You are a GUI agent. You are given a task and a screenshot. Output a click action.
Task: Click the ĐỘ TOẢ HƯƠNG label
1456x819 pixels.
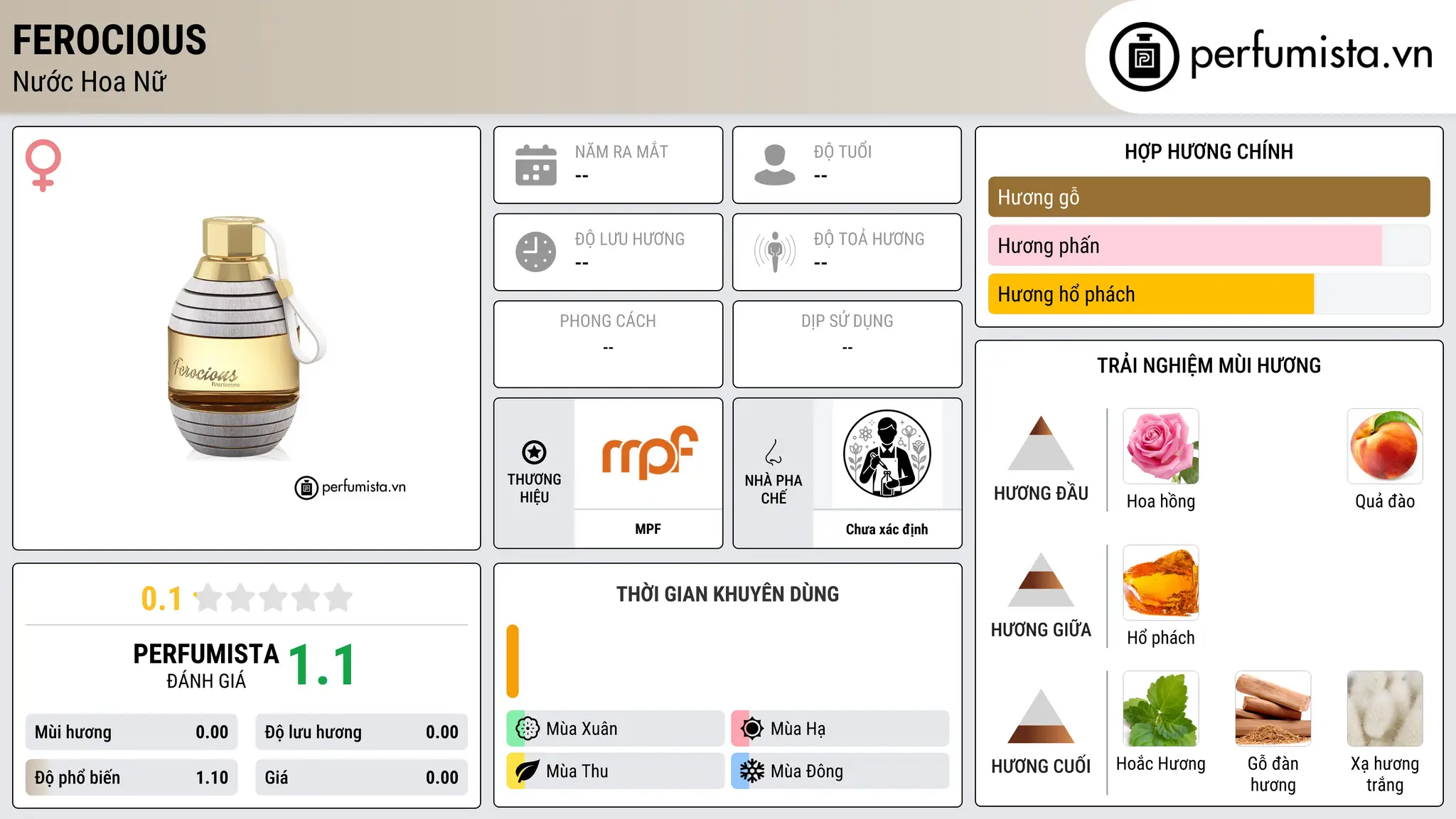869,239
